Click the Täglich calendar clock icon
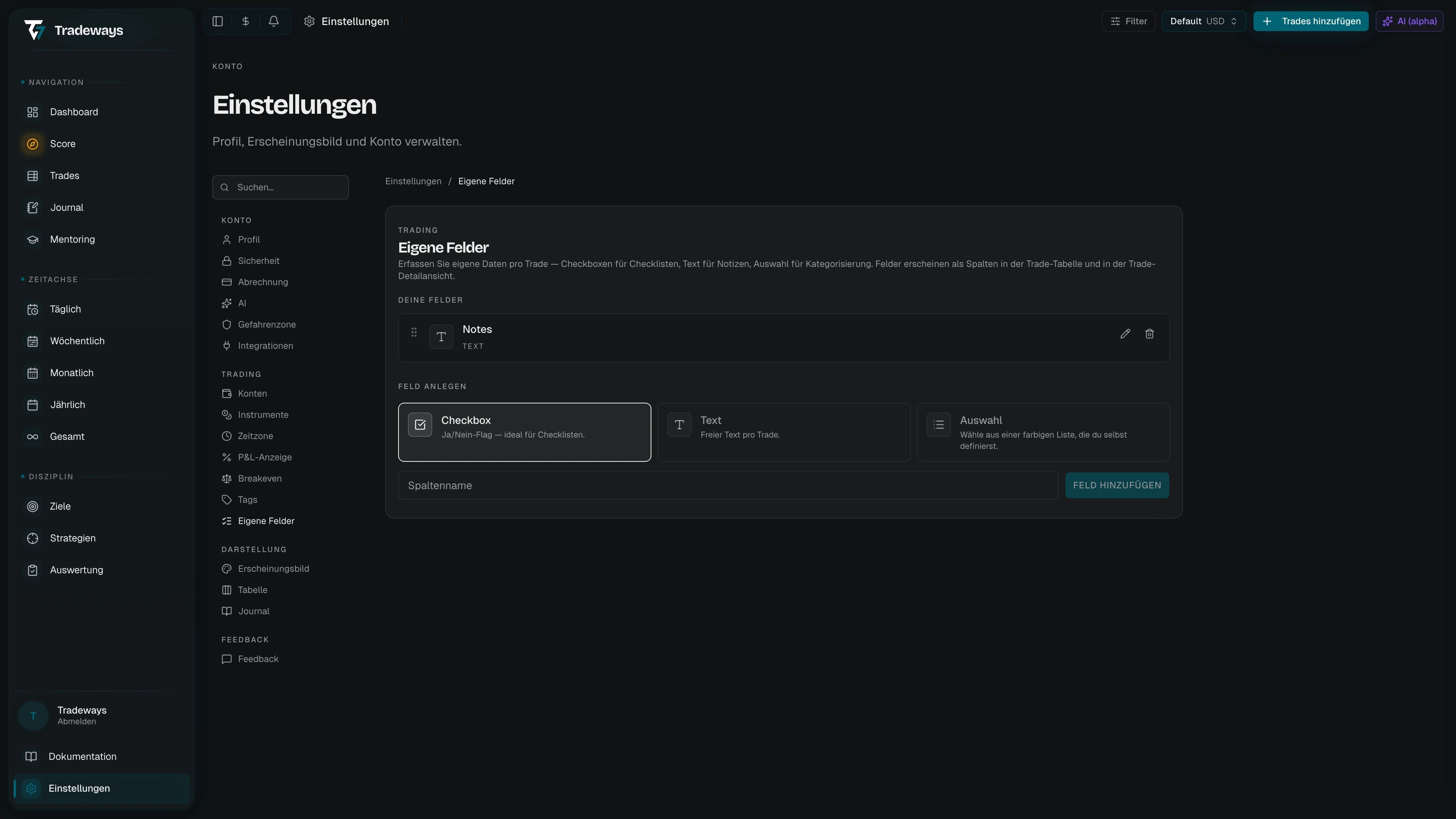 click(33, 309)
